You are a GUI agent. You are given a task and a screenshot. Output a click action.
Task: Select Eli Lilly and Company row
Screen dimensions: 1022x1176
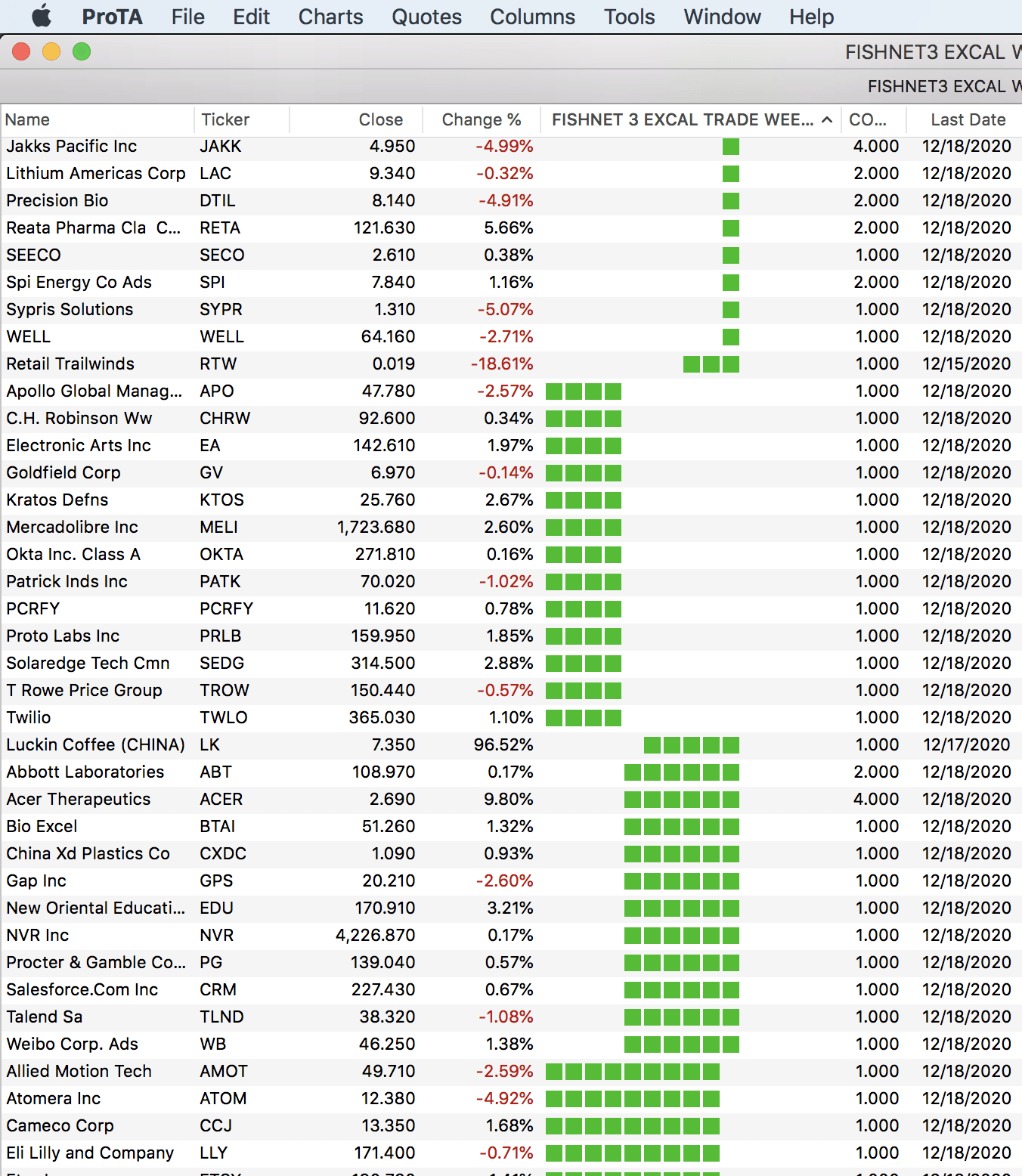511,1153
